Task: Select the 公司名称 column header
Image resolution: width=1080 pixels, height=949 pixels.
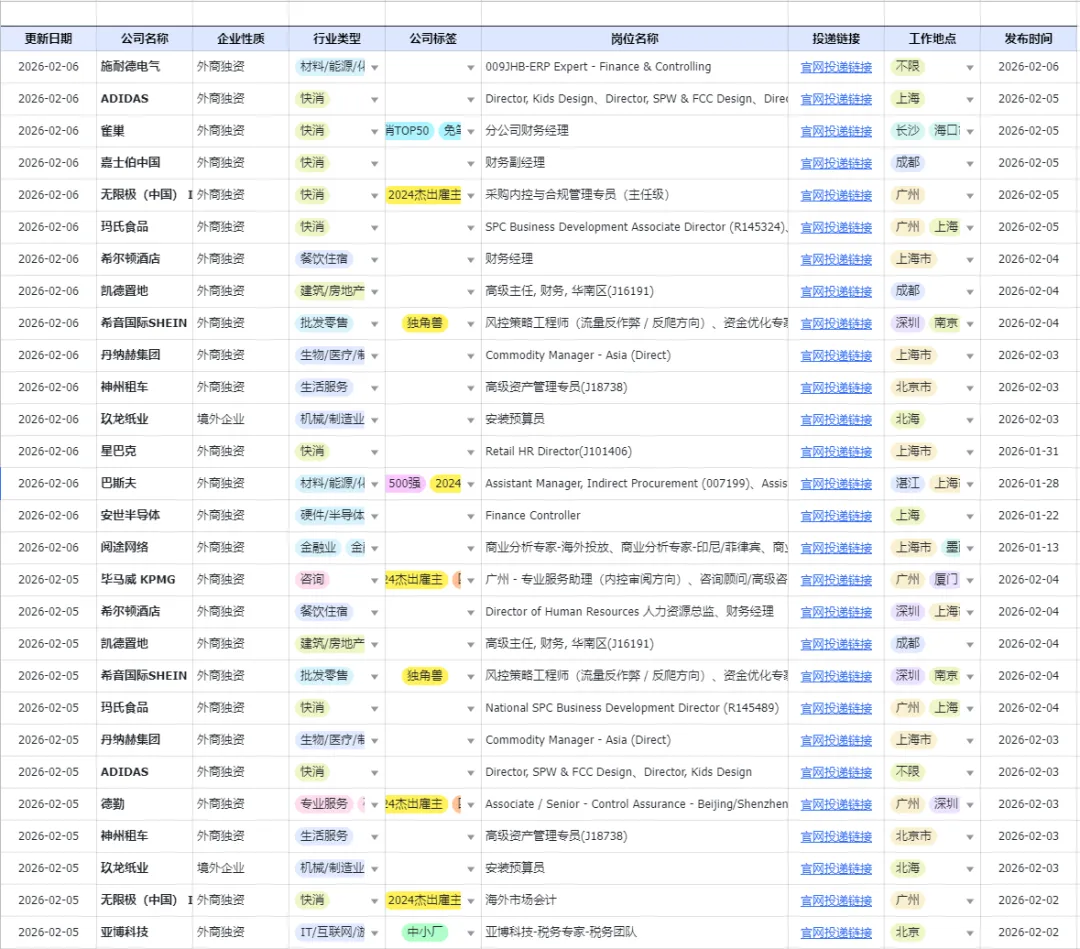Action: [145, 39]
